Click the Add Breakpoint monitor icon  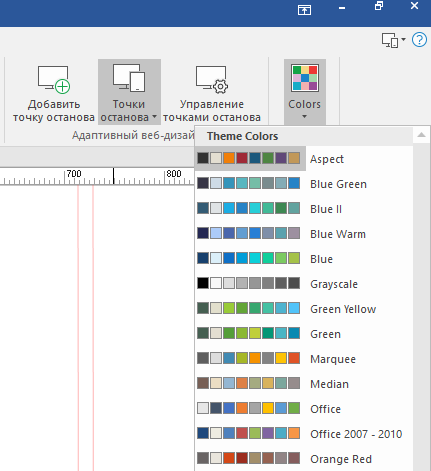pos(54,79)
